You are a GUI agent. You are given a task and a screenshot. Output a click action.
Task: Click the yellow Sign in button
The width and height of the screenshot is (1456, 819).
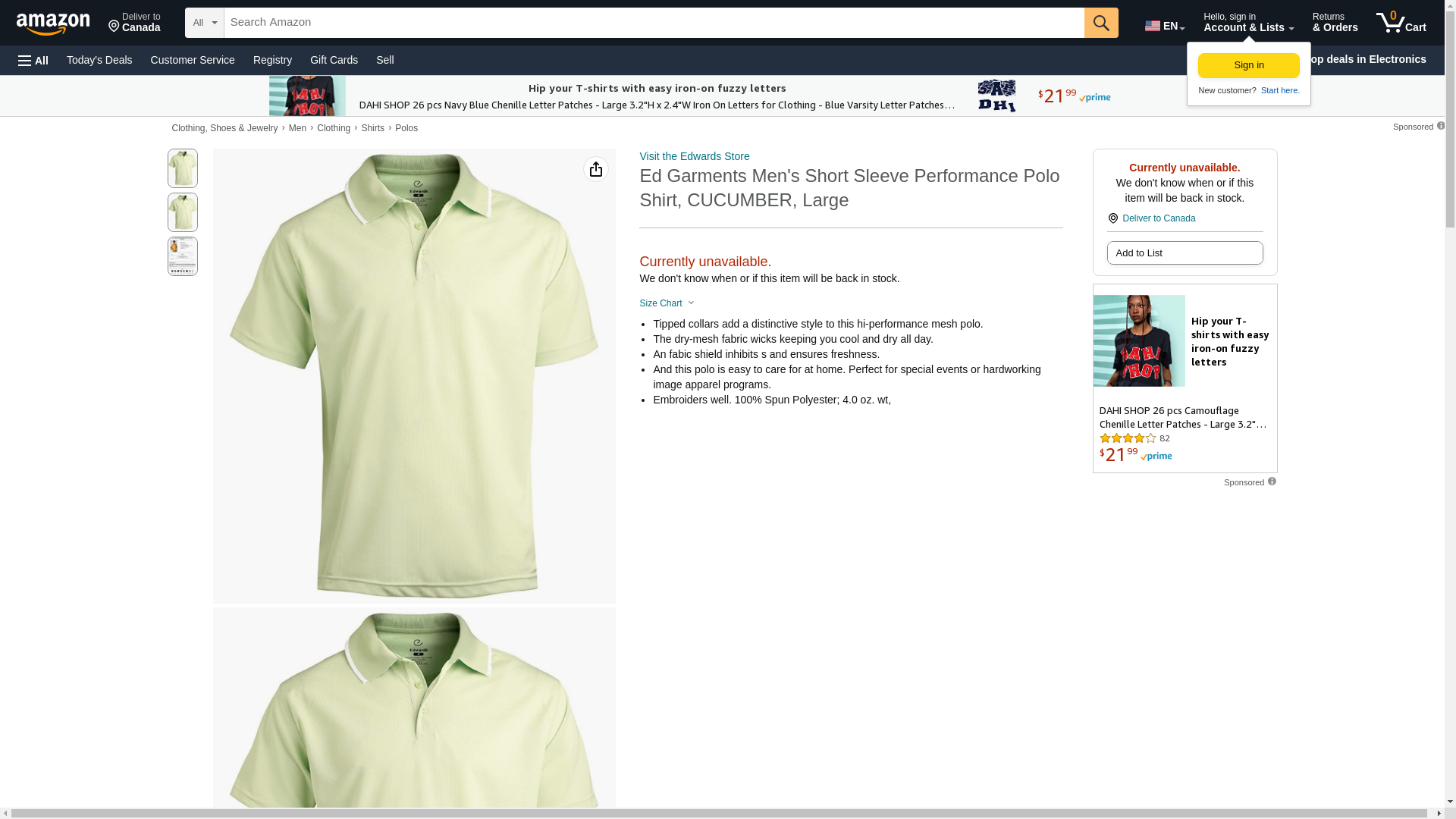[1249, 65]
